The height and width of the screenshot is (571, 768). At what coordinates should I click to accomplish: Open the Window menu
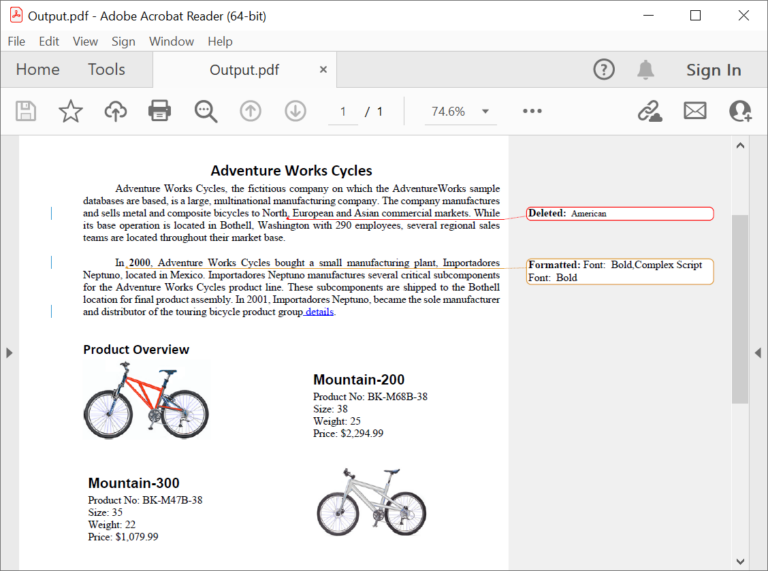coord(171,41)
